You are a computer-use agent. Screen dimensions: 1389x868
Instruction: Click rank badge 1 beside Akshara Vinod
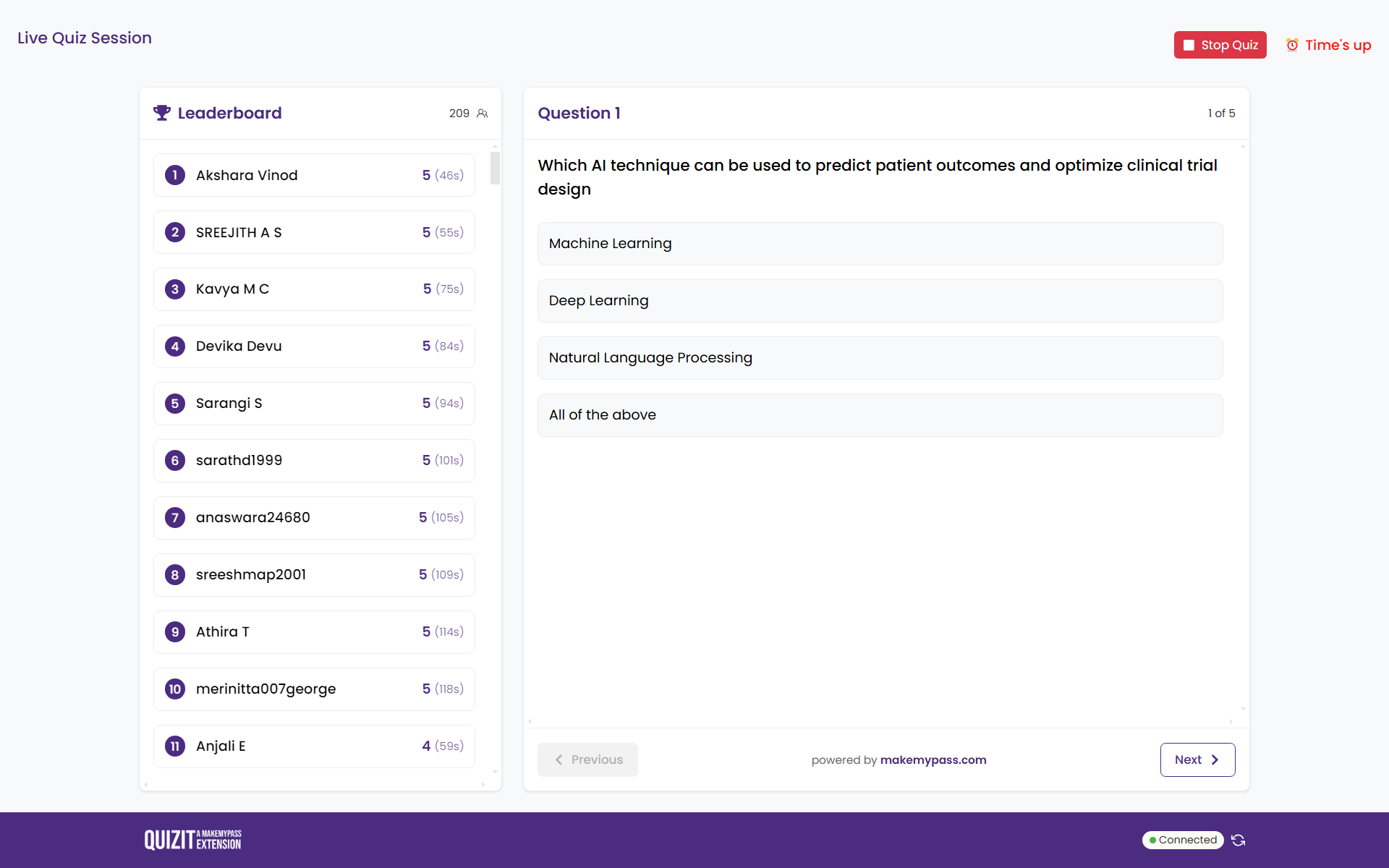174,175
